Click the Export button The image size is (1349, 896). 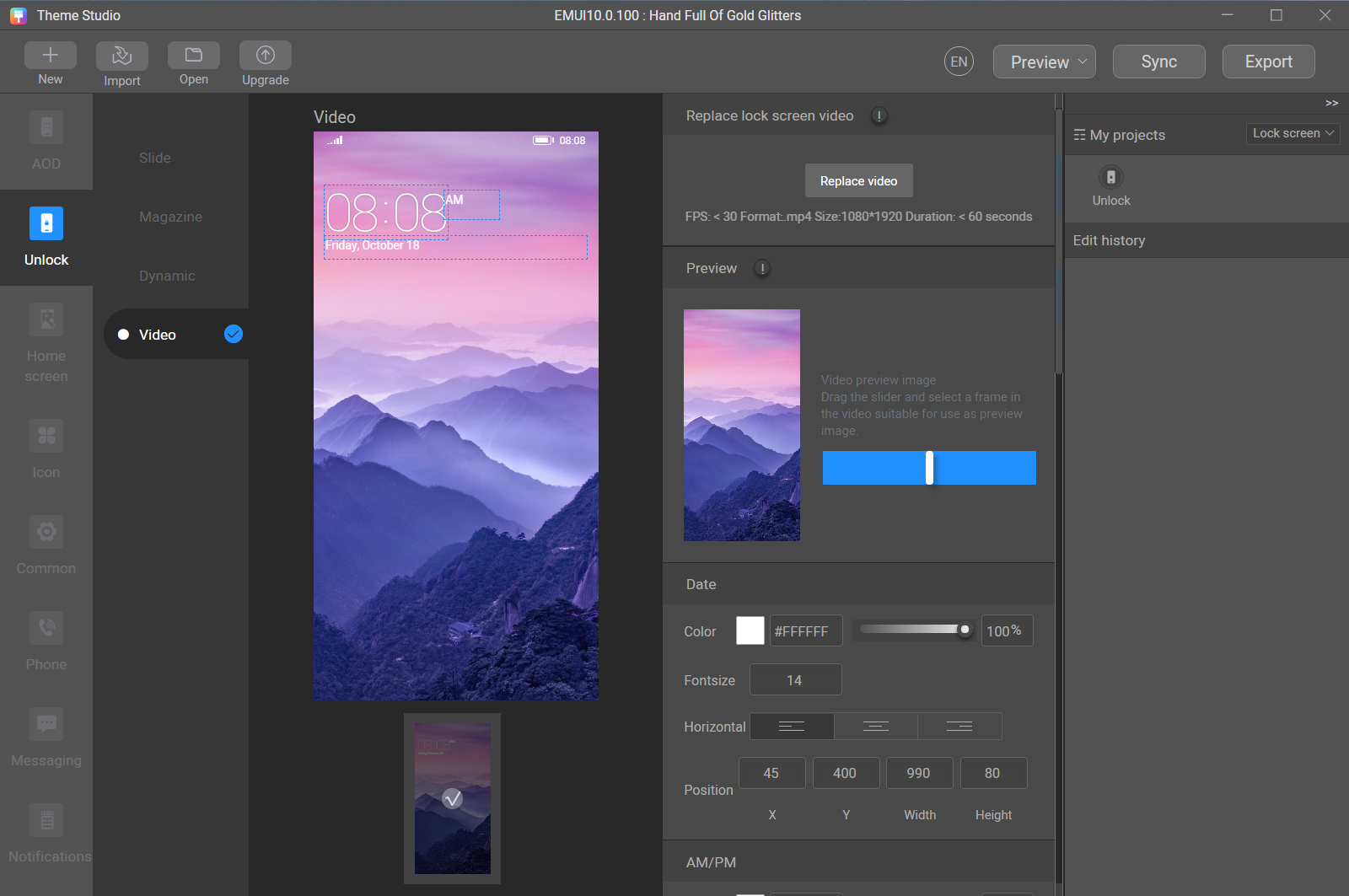click(1268, 62)
